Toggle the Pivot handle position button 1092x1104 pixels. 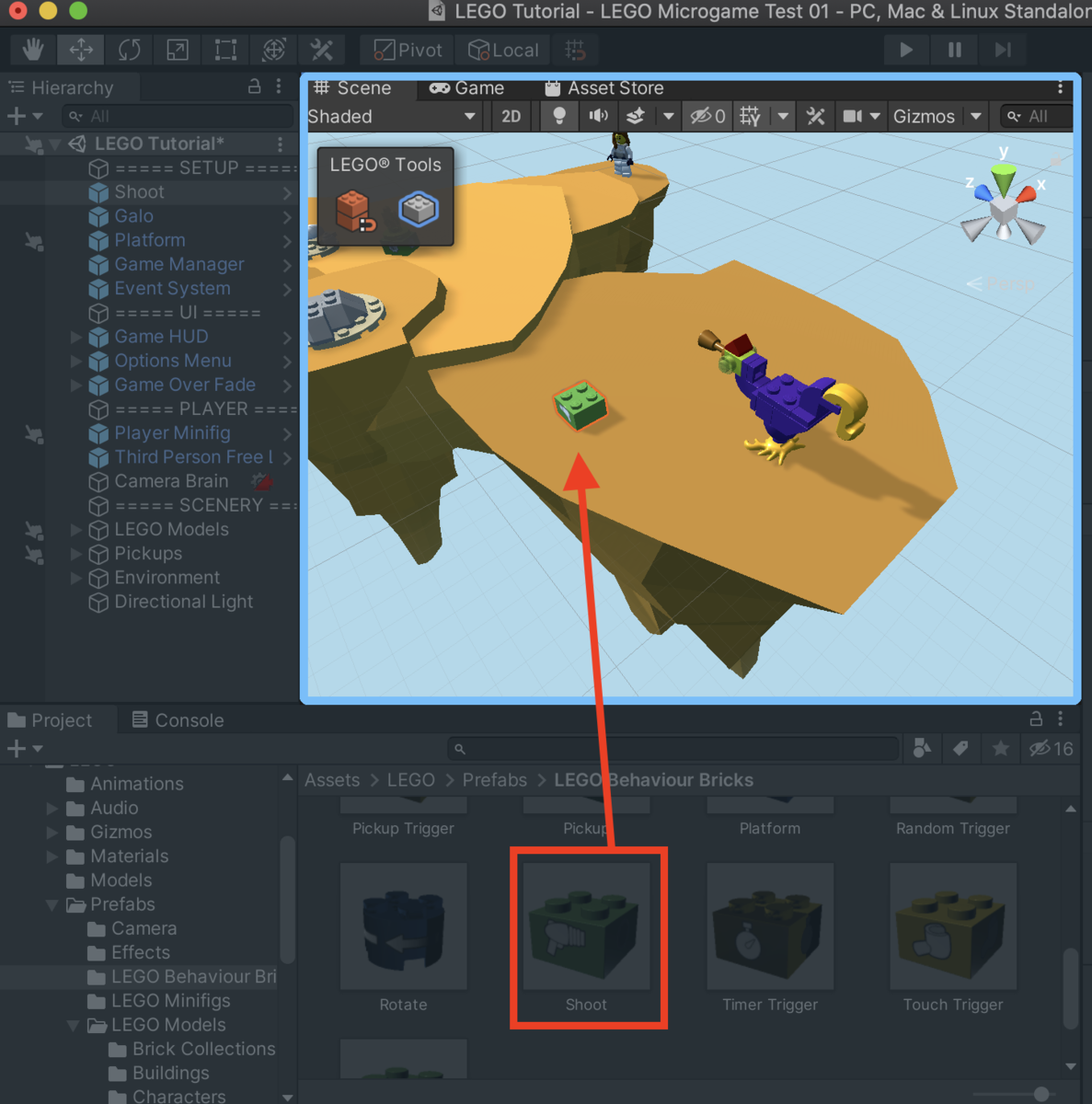pos(408,50)
